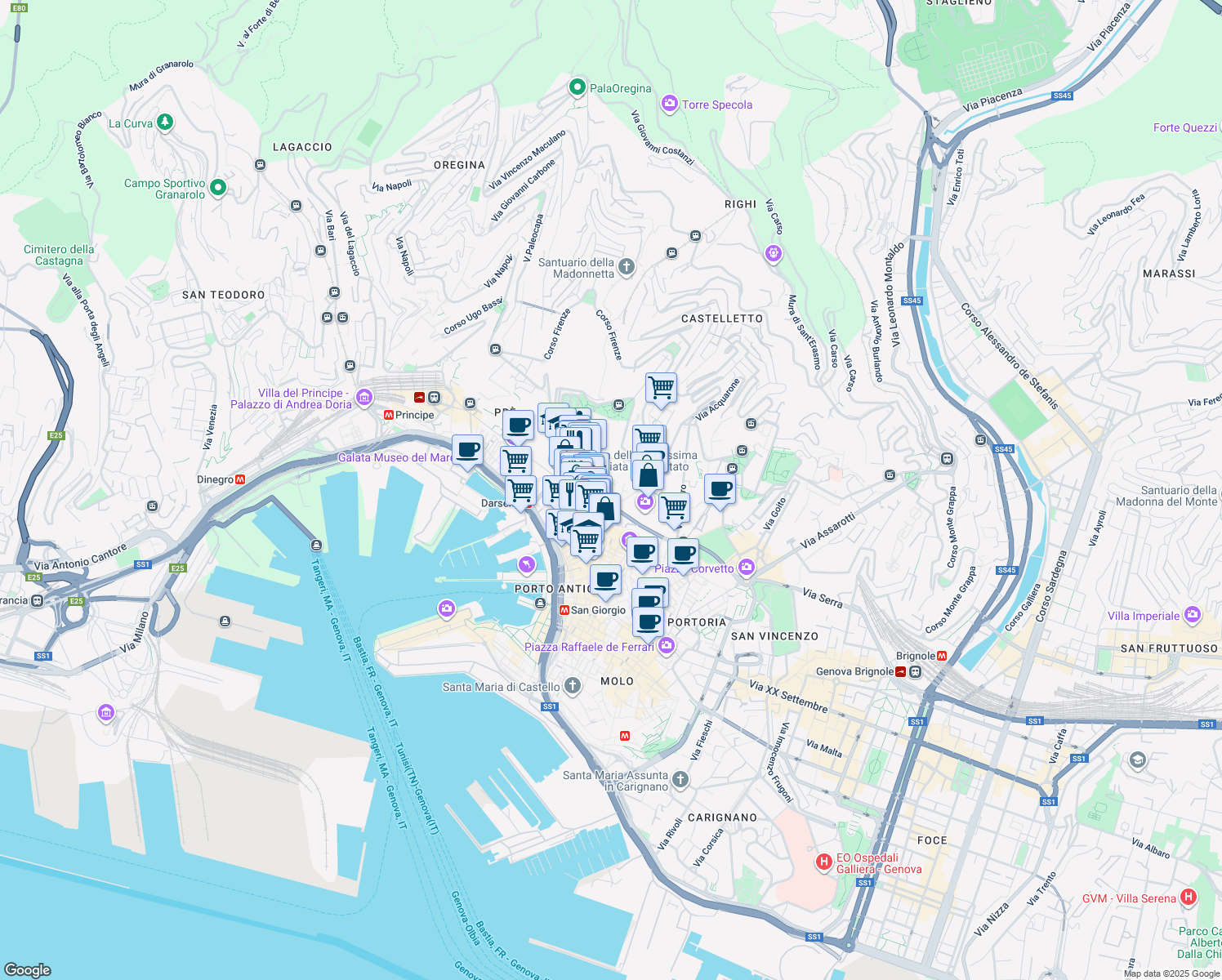Click the Corso Alessandro de Stefanis label
The width and height of the screenshot is (1222, 980).
click(x=1010, y=356)
